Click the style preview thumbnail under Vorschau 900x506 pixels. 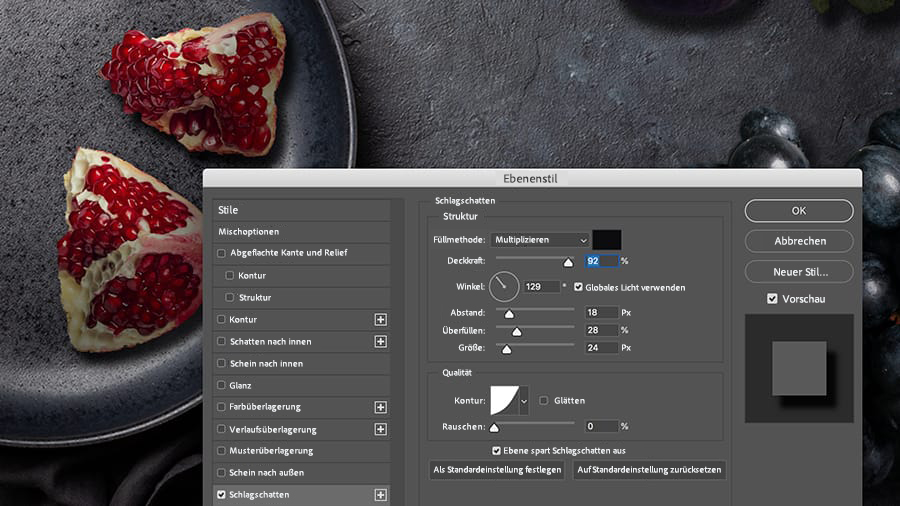click(x=799, y=368)
